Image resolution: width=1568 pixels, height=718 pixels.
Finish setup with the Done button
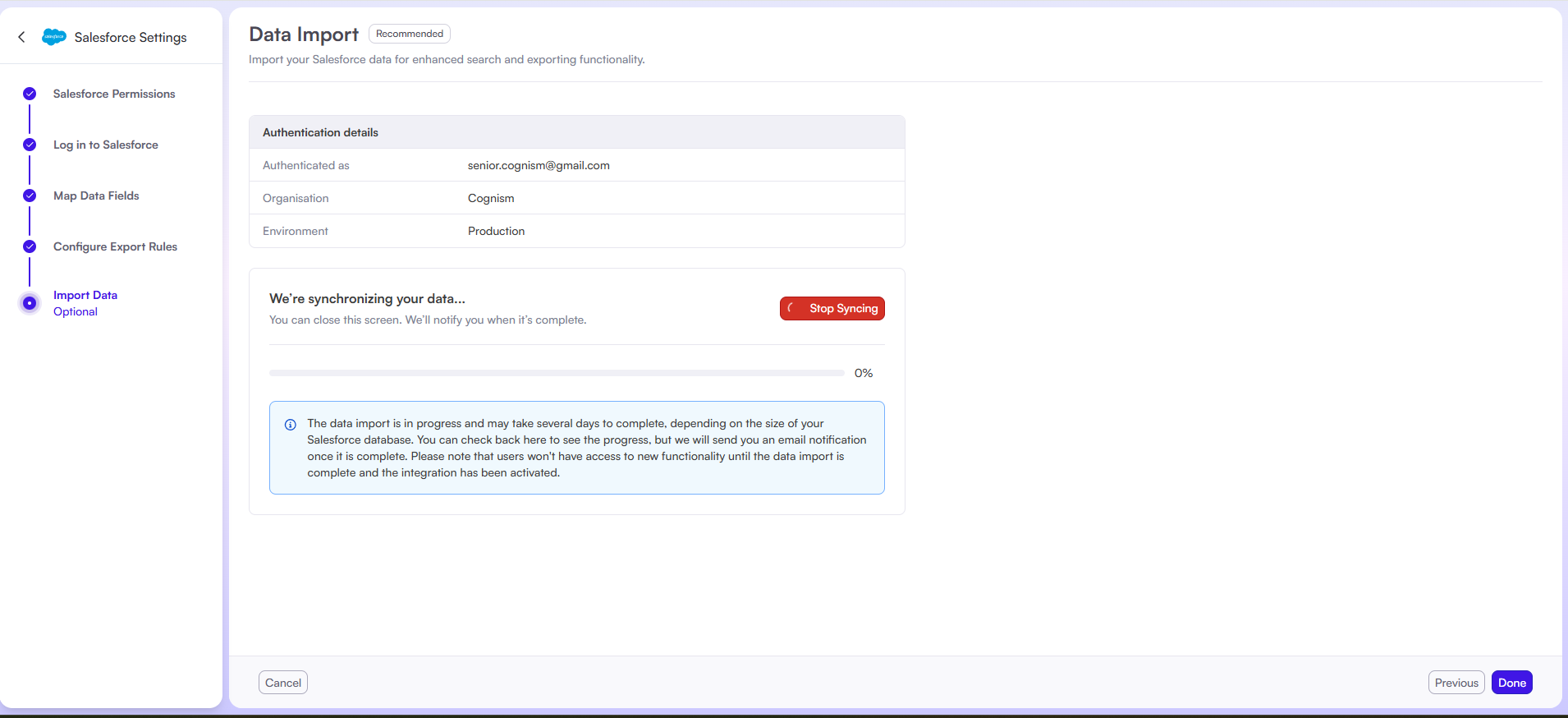pos(1511,683)
